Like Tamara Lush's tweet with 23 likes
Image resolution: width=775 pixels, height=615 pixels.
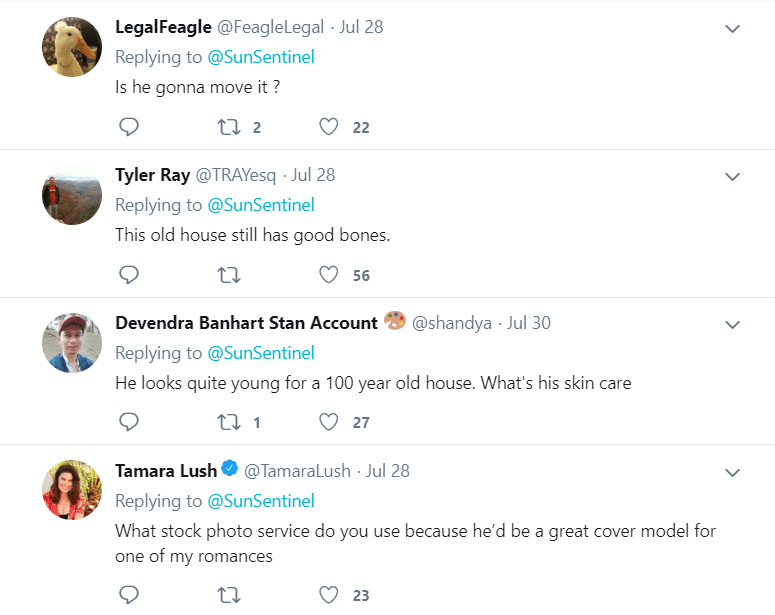pos(329,595)
